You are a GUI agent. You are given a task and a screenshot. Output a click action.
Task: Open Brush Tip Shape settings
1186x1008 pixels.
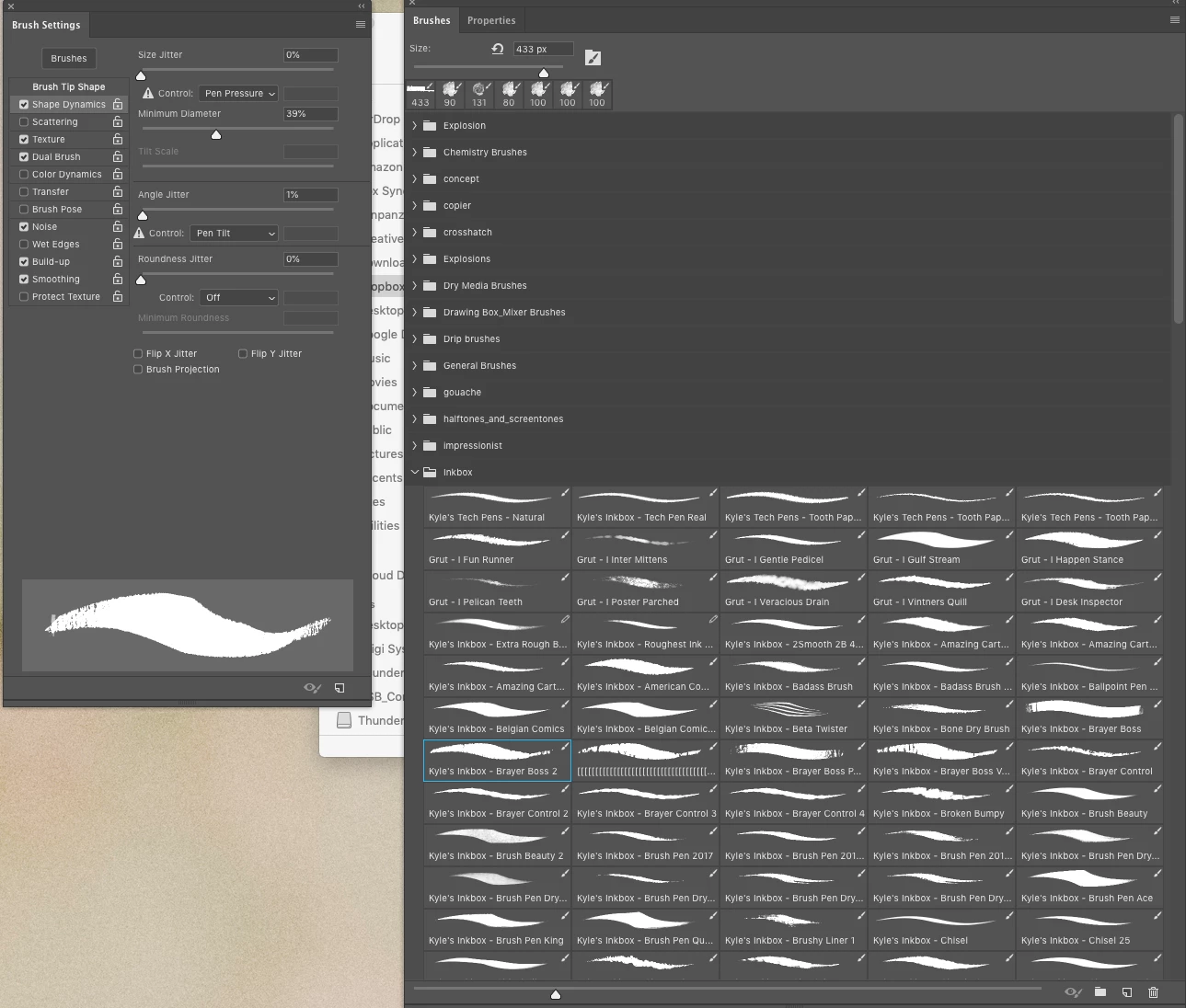[x=69, y=86]
